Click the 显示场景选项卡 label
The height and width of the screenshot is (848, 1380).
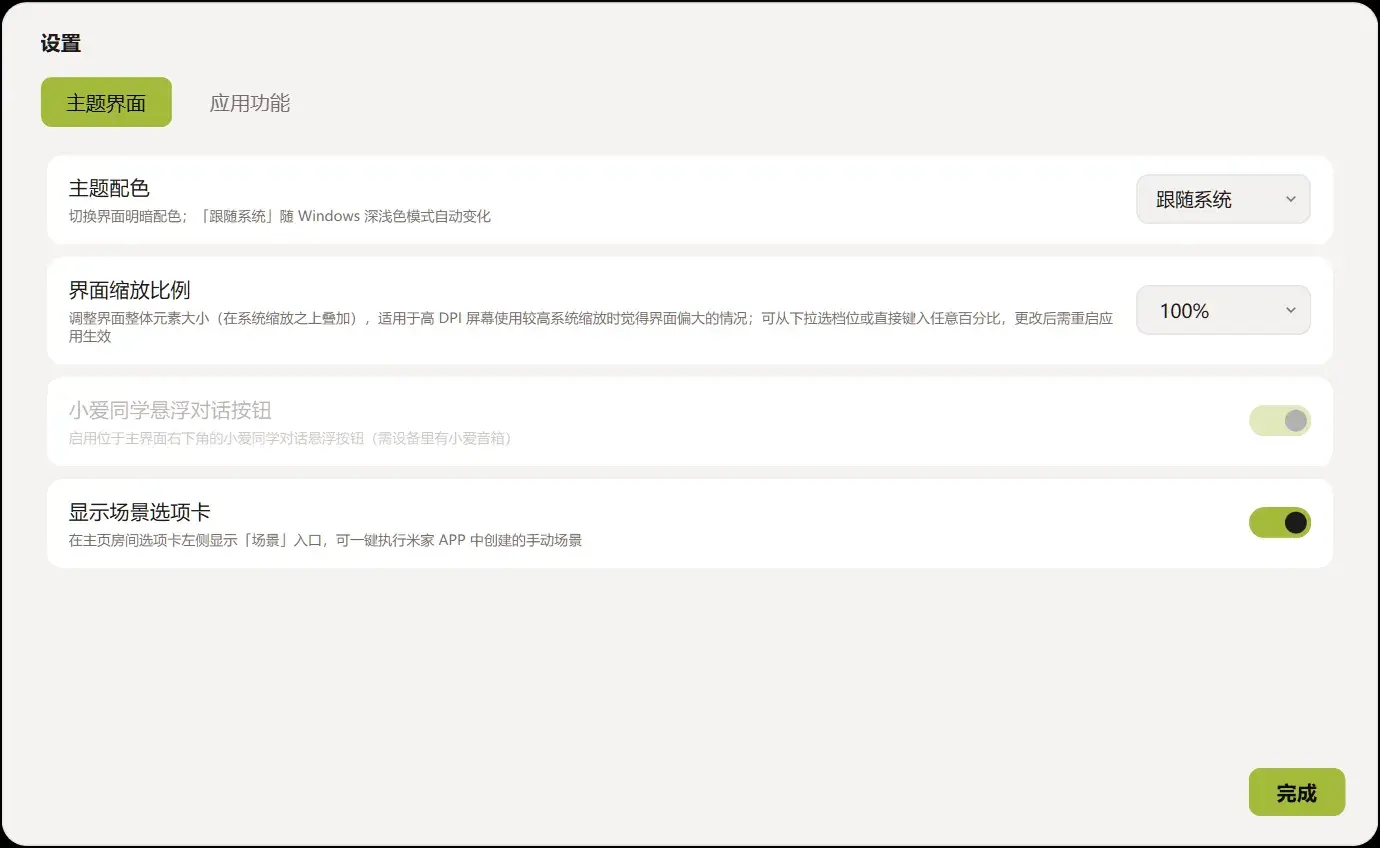tap(139, 512)
